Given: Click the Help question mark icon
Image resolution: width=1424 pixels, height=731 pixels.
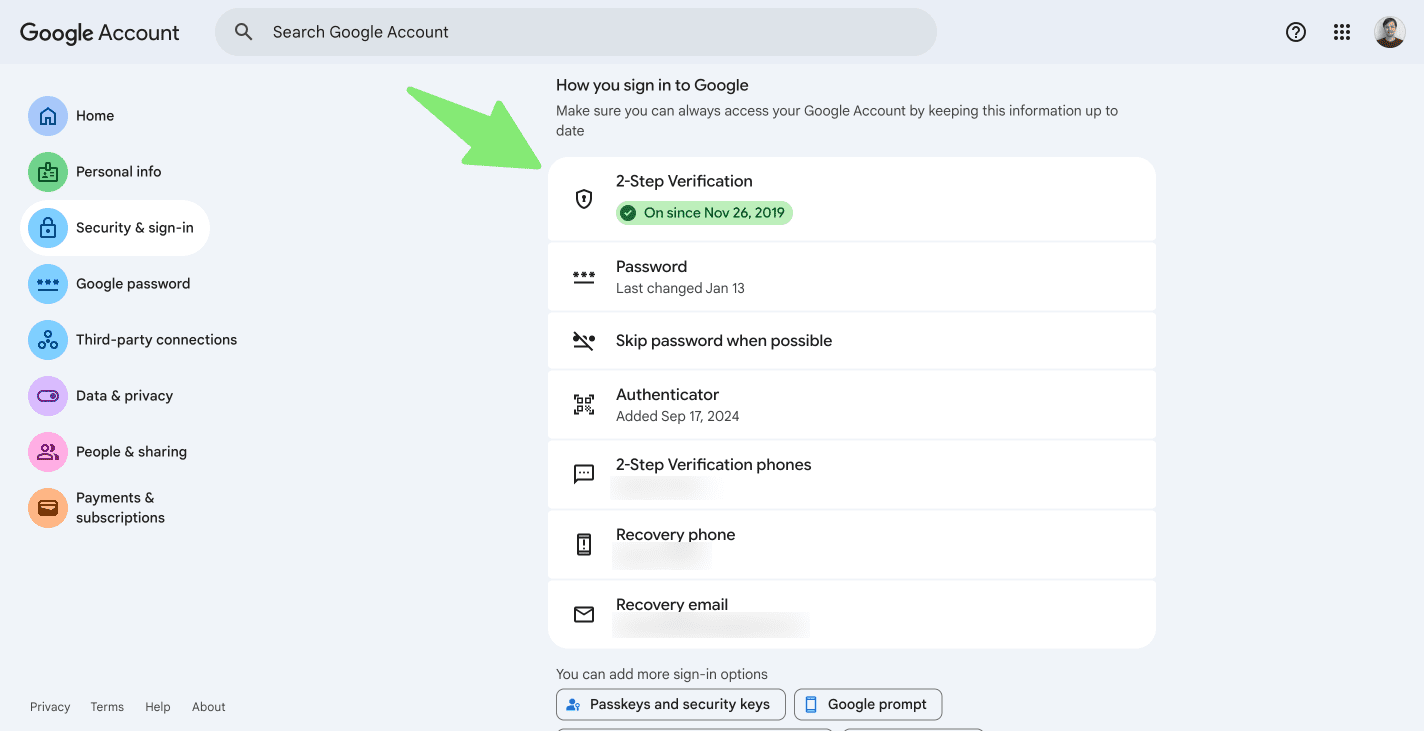Looking at the screenshot, I should [x=1295, y=32].
